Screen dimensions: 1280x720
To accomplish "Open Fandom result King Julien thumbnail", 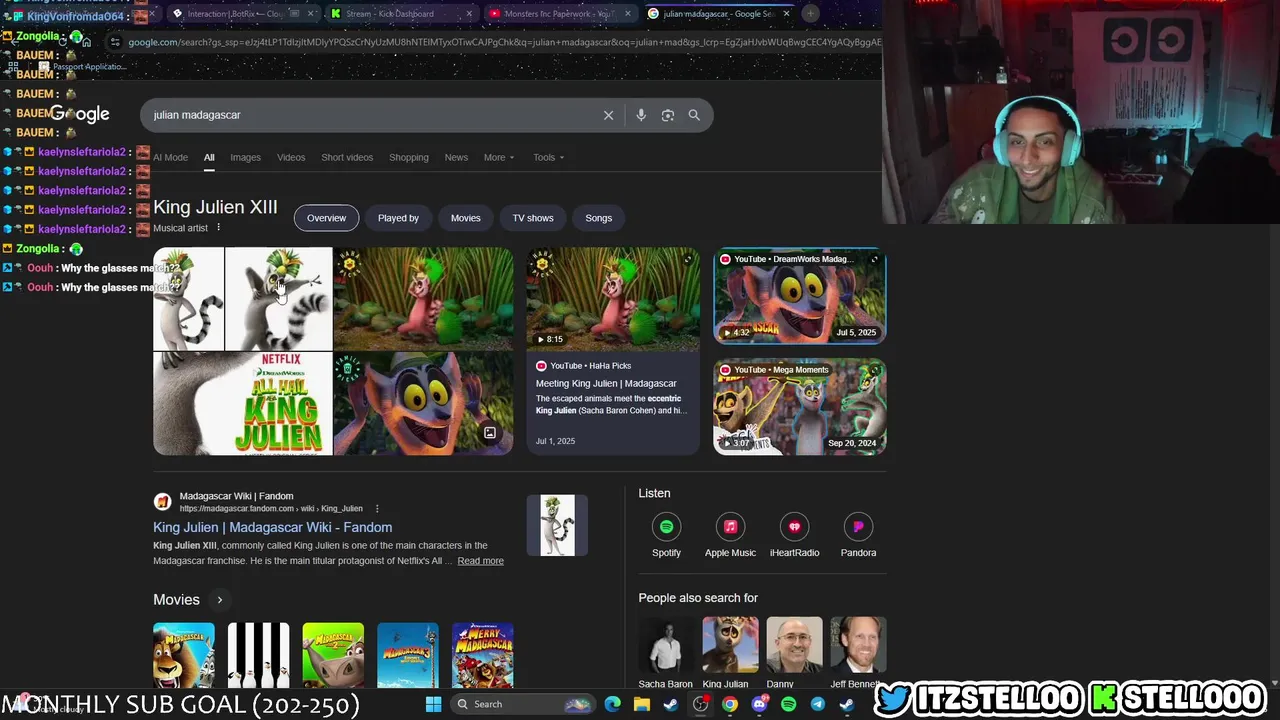I will (x=557, y=525).
